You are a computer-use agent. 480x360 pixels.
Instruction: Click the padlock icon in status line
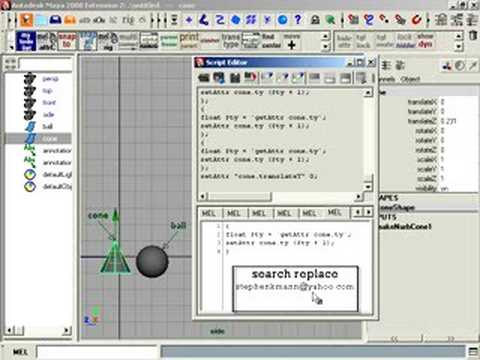[x=315, y=20]
